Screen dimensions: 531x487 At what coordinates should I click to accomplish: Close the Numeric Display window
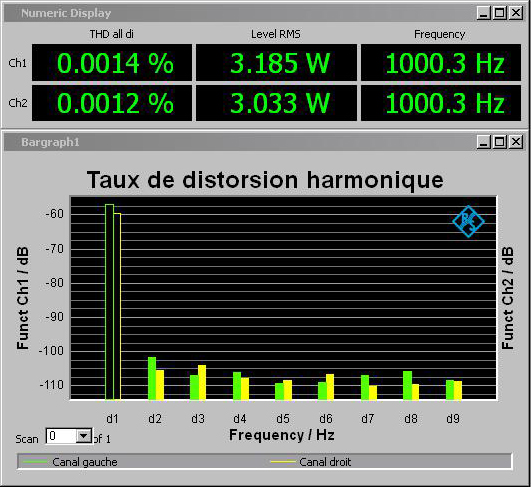click(516, 13)
